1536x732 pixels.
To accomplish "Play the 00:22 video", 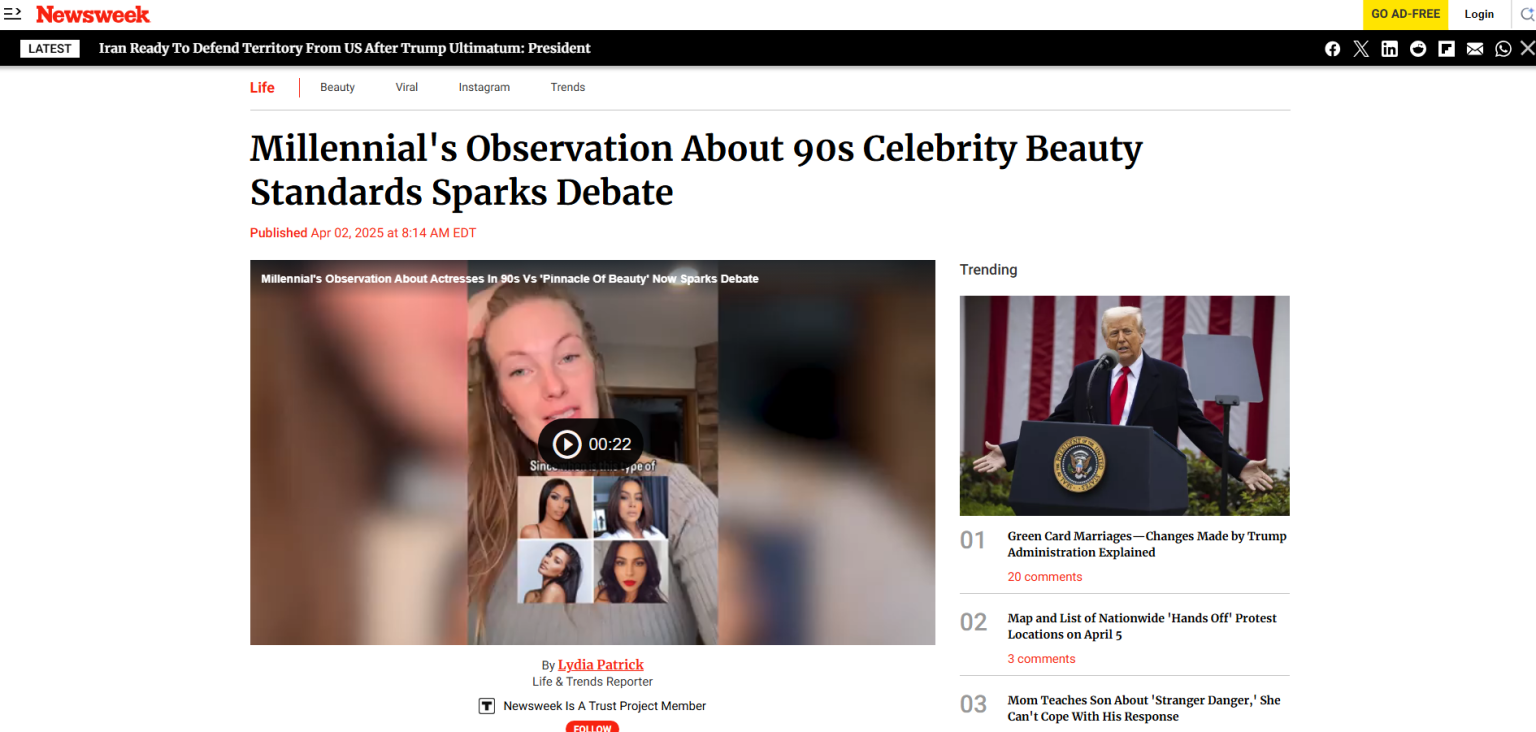I will tap(591, 444).
